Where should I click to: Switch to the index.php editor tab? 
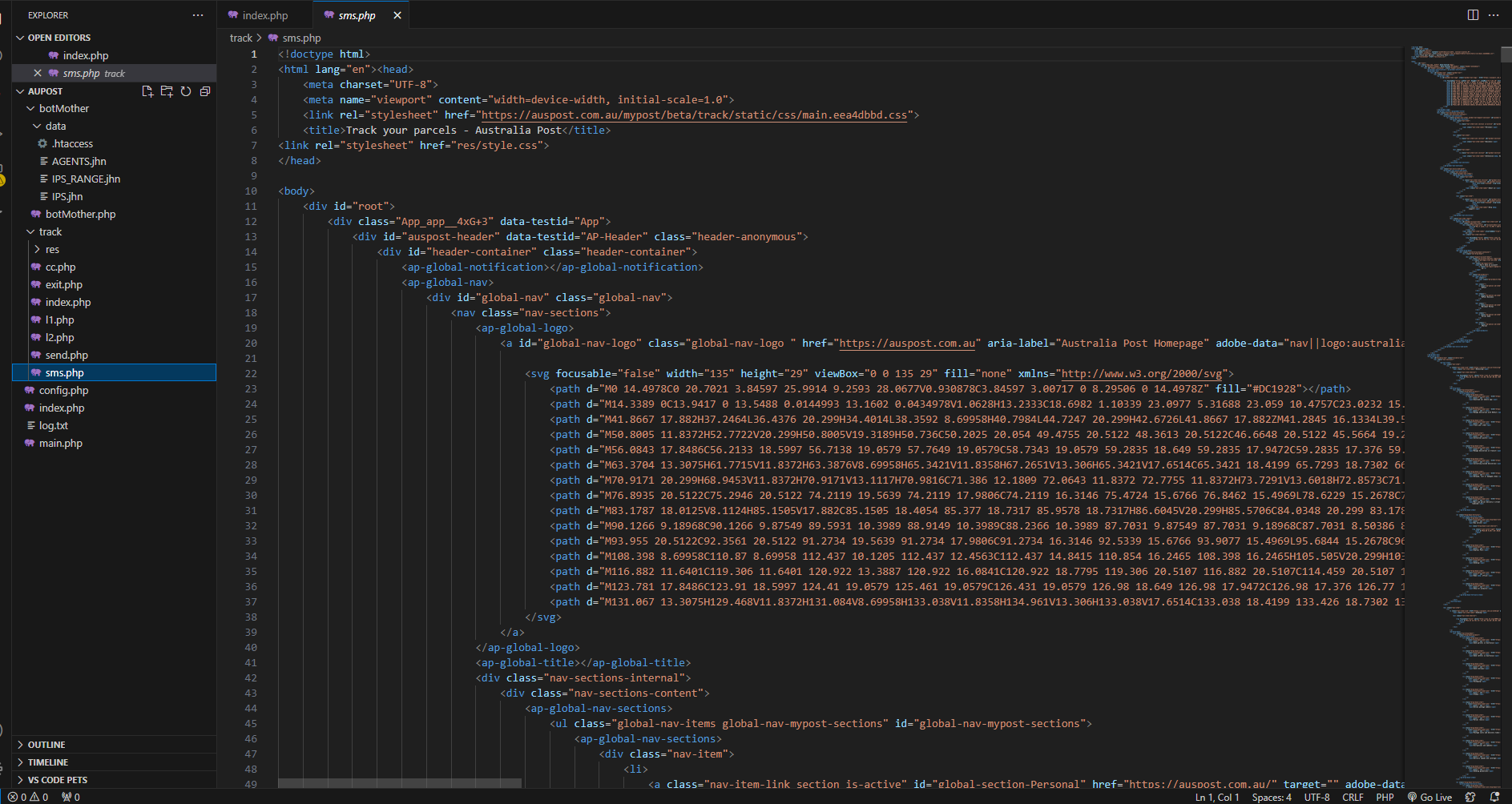click(264, 15)
